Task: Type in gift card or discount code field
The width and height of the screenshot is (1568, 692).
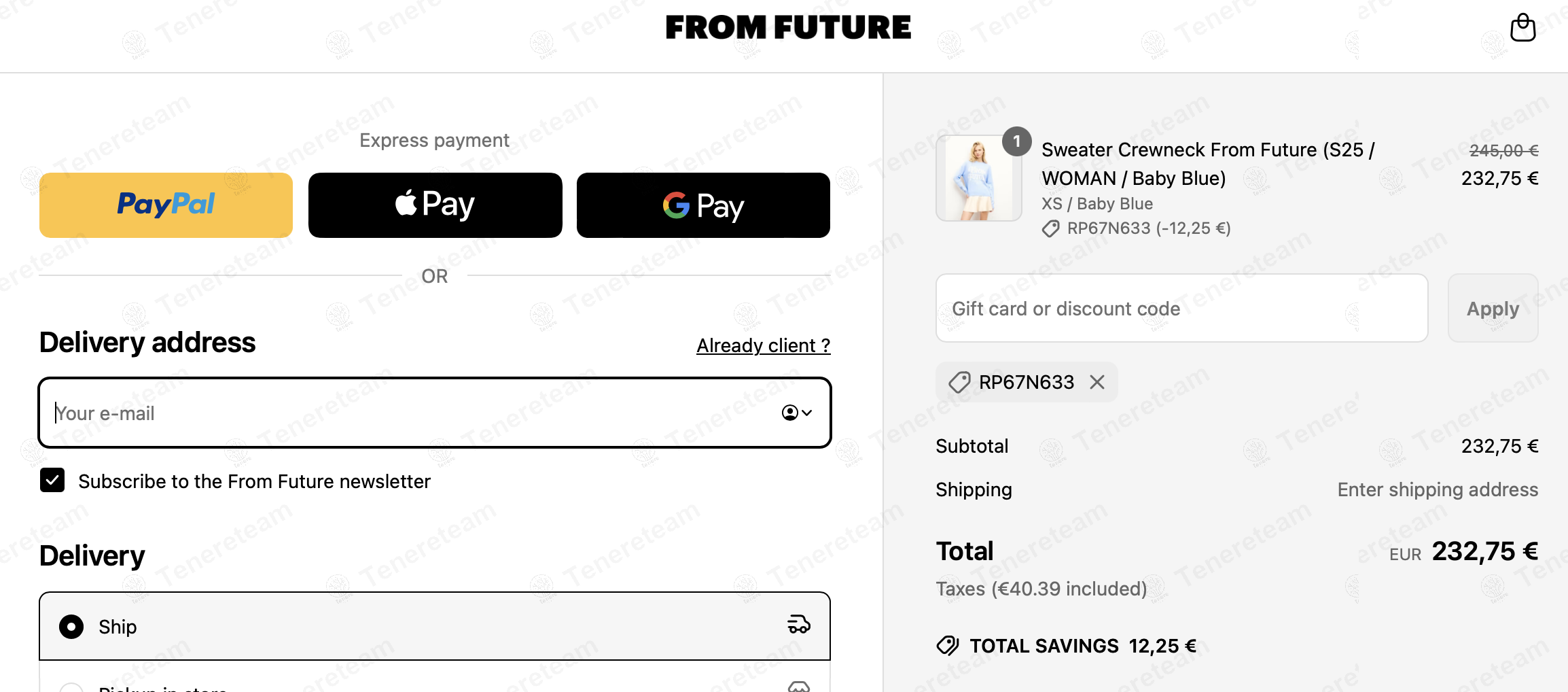Action: pos(1181,308)
